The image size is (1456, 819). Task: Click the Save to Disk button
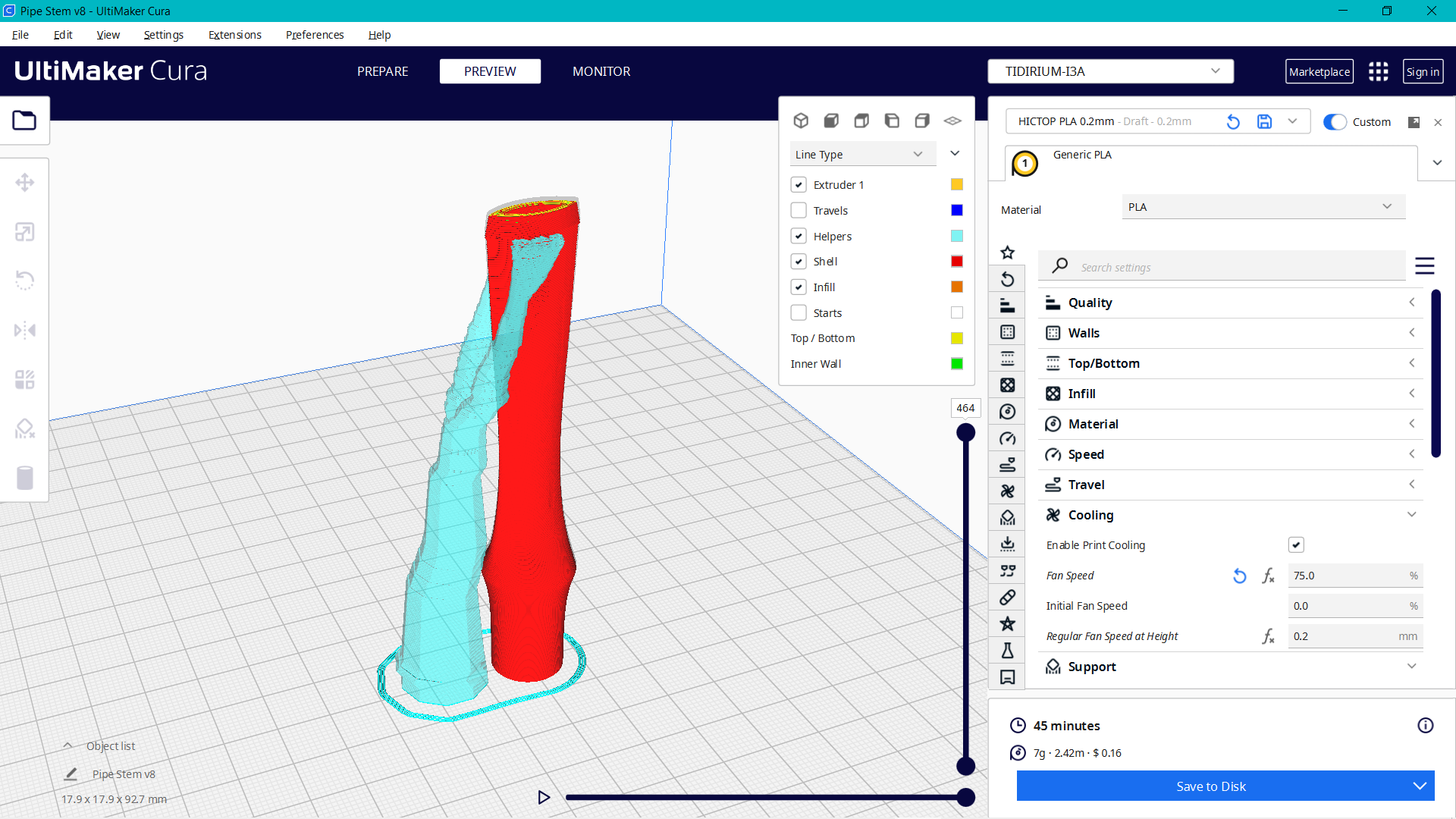[1210, 786]
